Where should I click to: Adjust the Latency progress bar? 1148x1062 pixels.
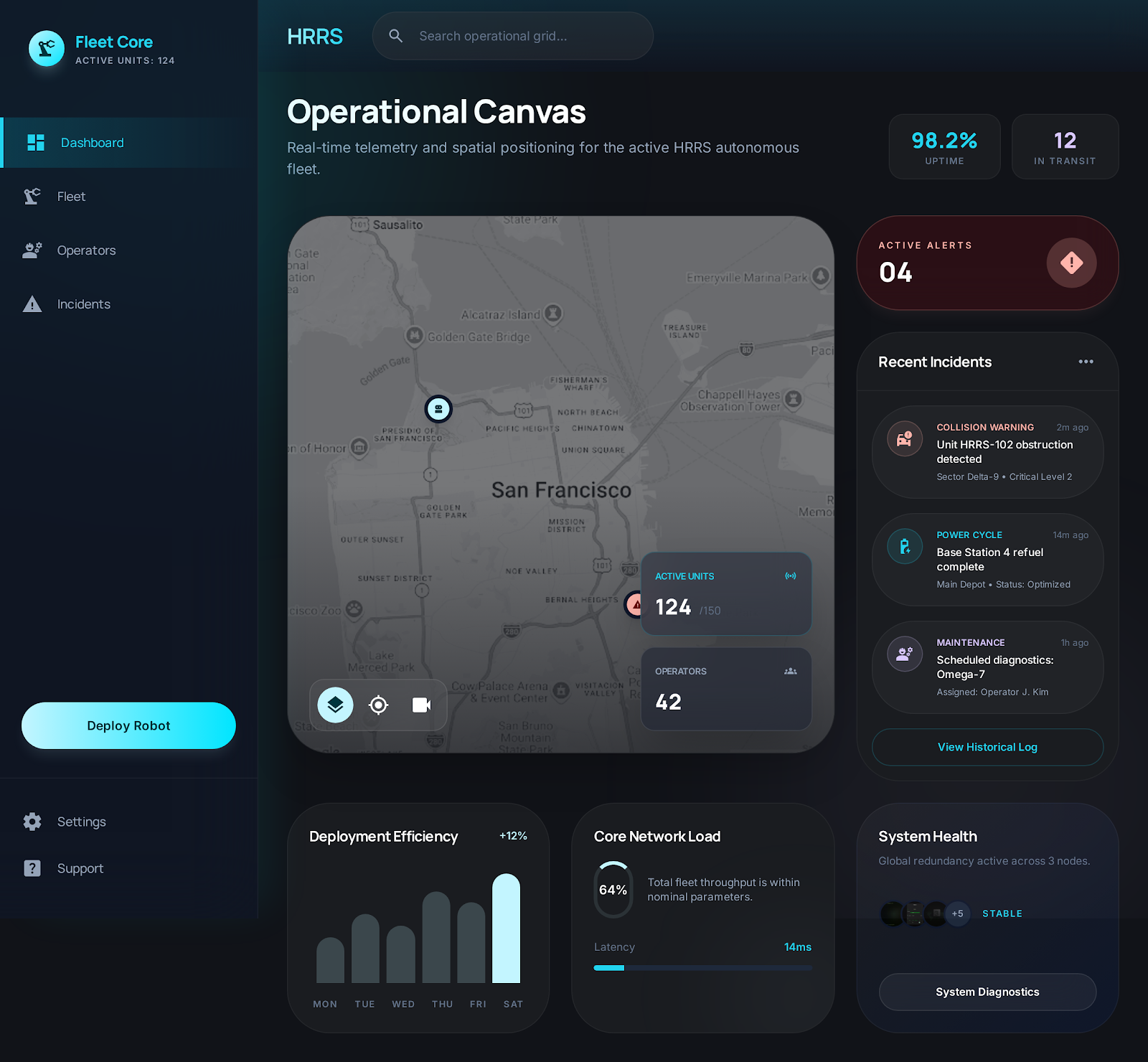click(x=702, y=967)
